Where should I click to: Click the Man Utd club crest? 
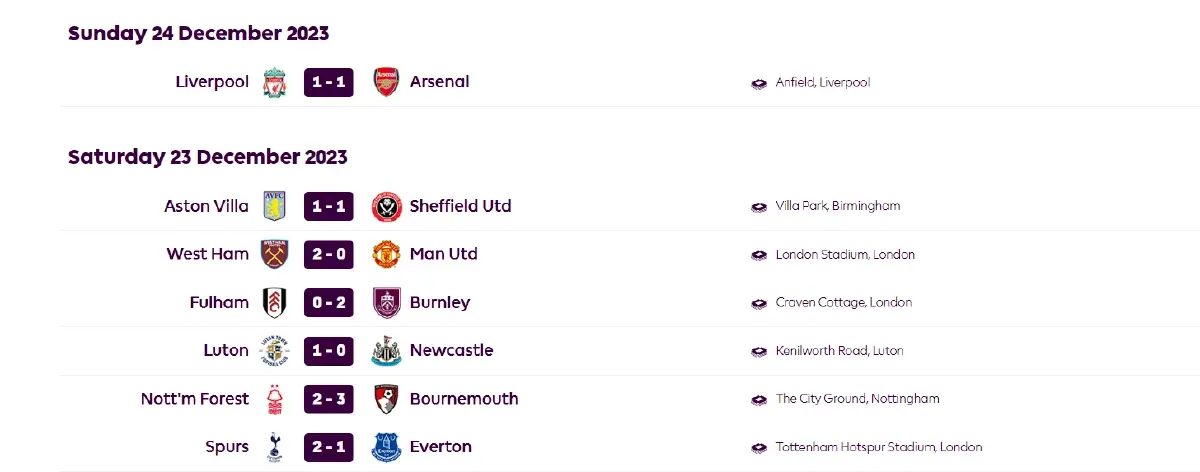pos(386,254)
